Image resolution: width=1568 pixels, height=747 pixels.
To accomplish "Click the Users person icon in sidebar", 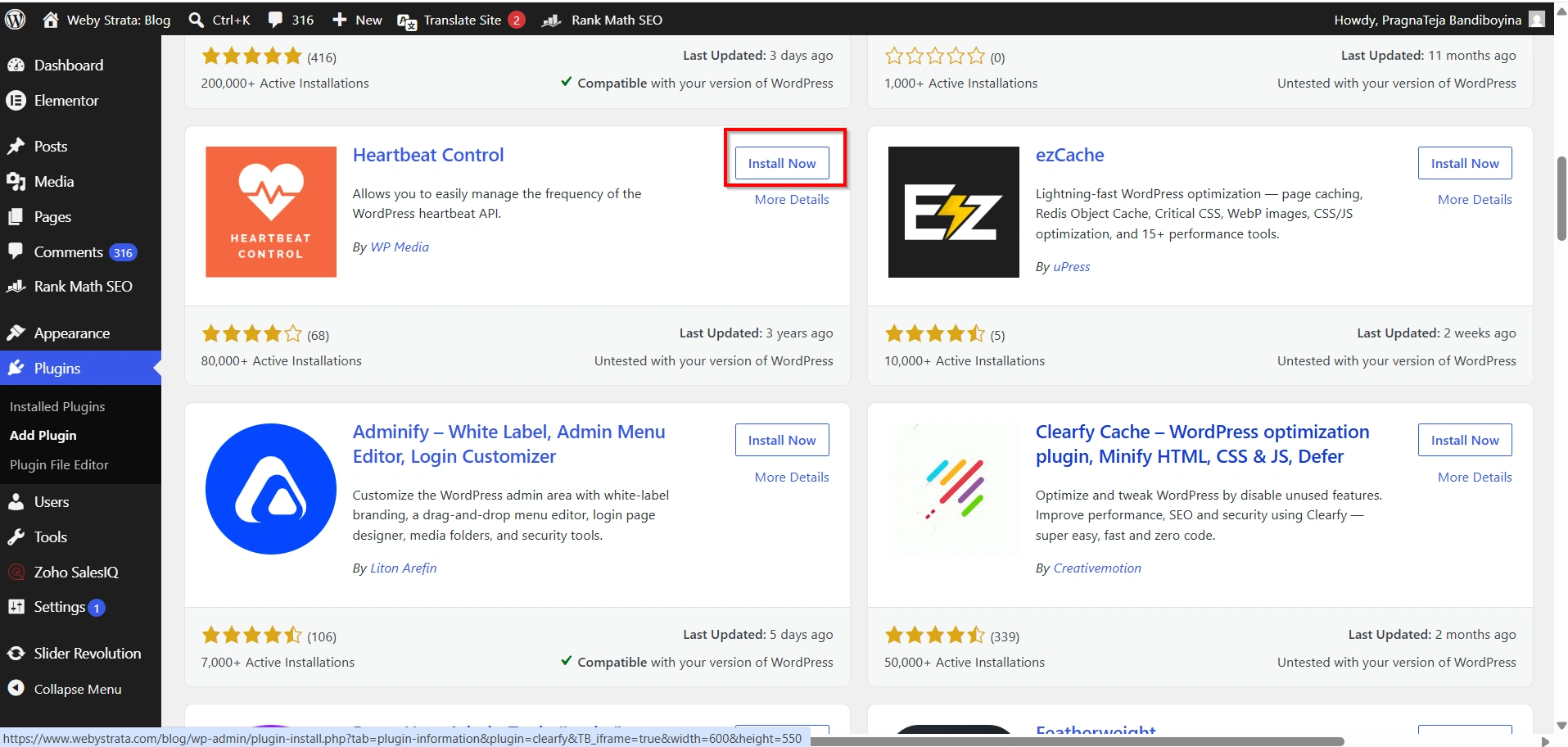I will [16, 501].
